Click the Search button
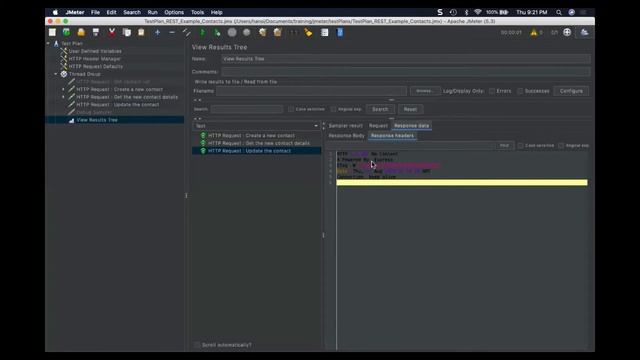 coord(380,109)
